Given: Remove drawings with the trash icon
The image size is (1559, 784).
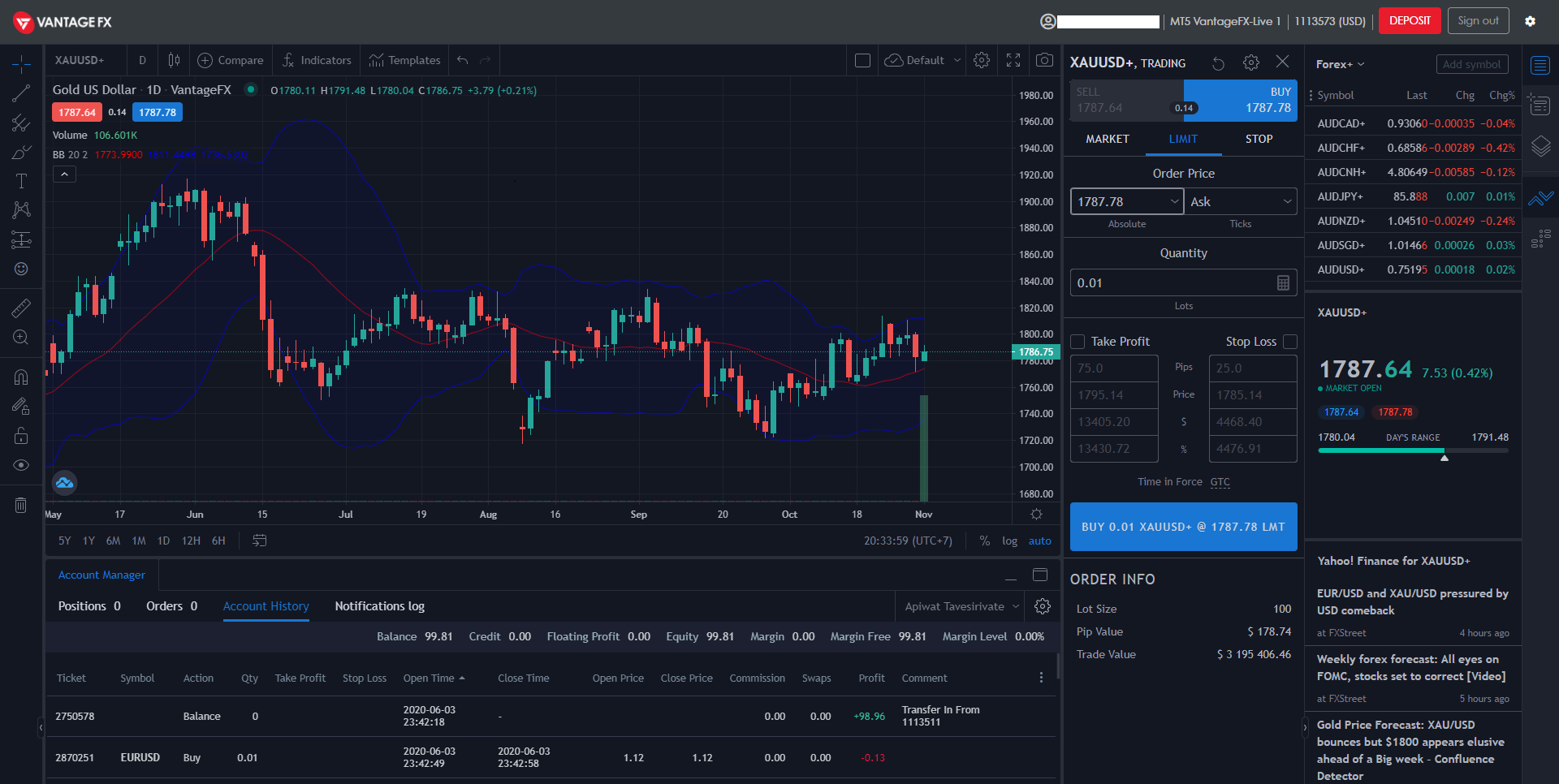Looking at the screenshot, I should tap(21, 506).
